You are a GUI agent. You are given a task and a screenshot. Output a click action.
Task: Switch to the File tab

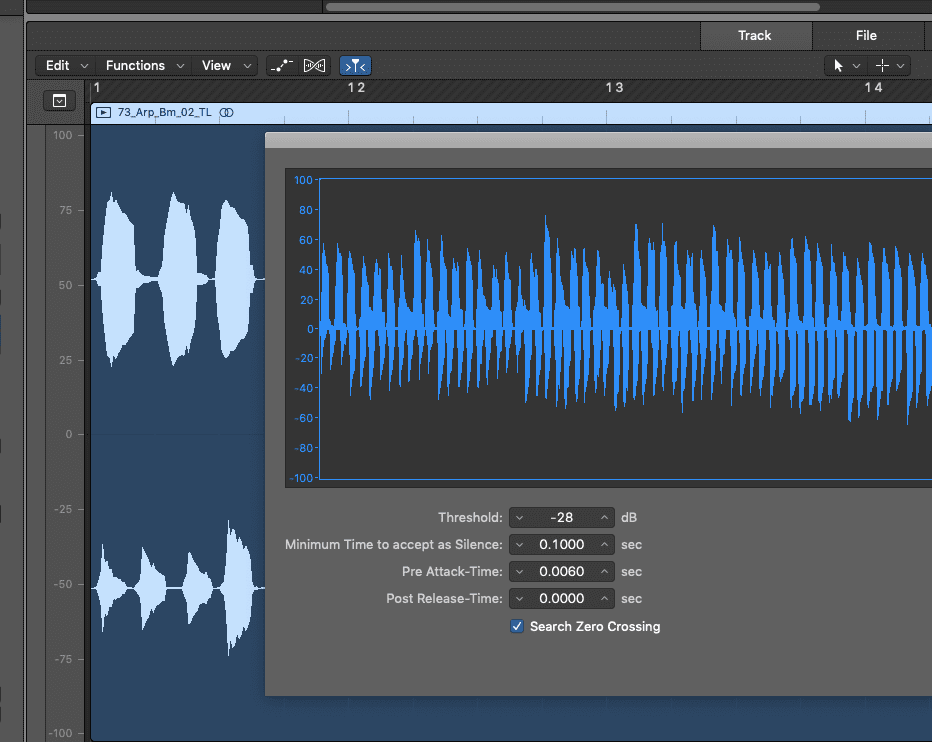(x=866, y=36)
